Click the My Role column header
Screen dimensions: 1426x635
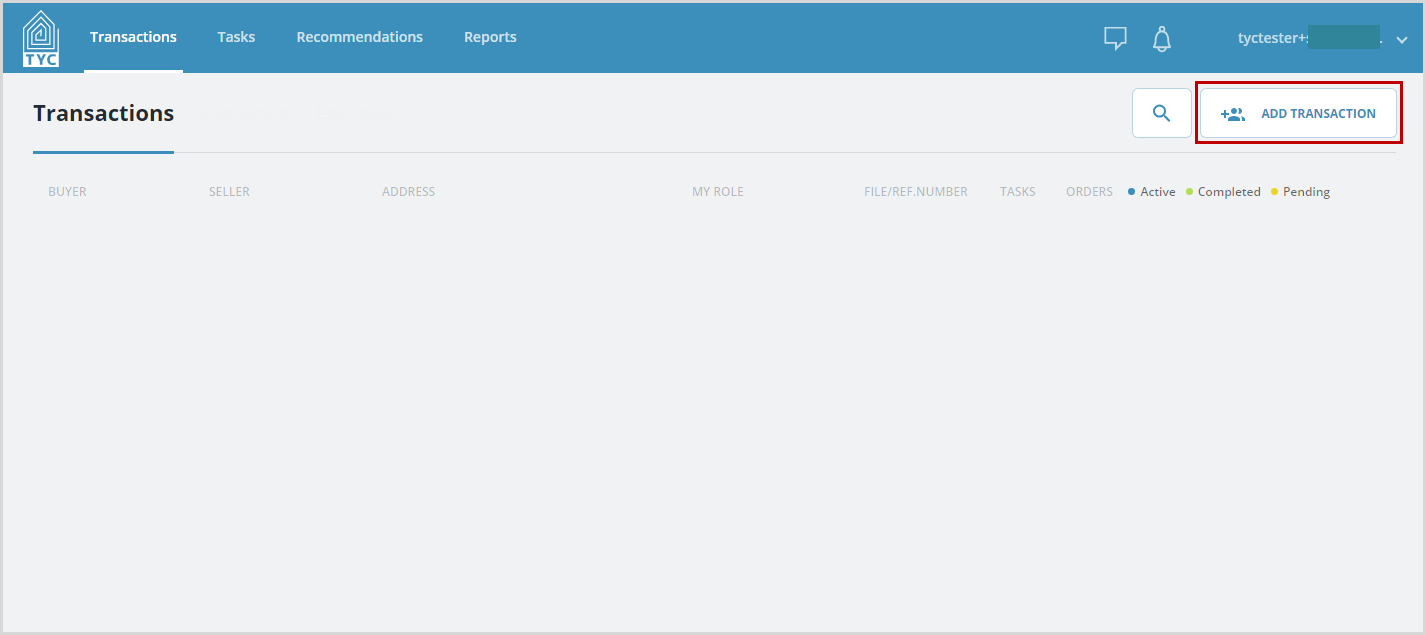[717, 192]
